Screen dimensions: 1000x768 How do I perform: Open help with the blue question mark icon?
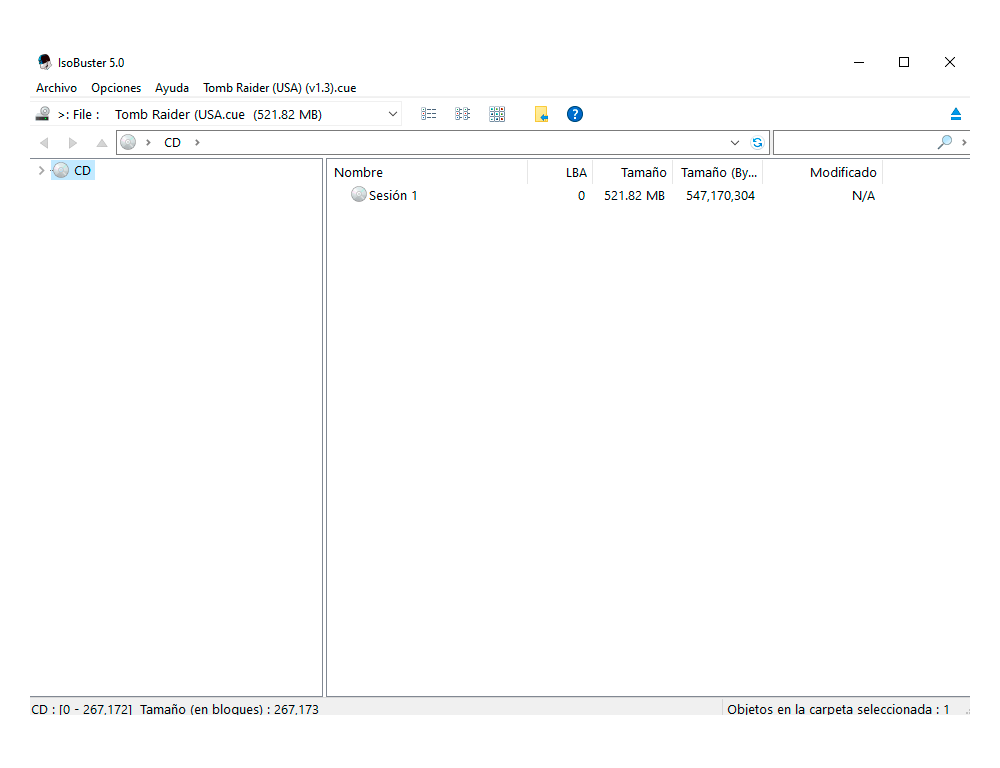coord(575,114)
